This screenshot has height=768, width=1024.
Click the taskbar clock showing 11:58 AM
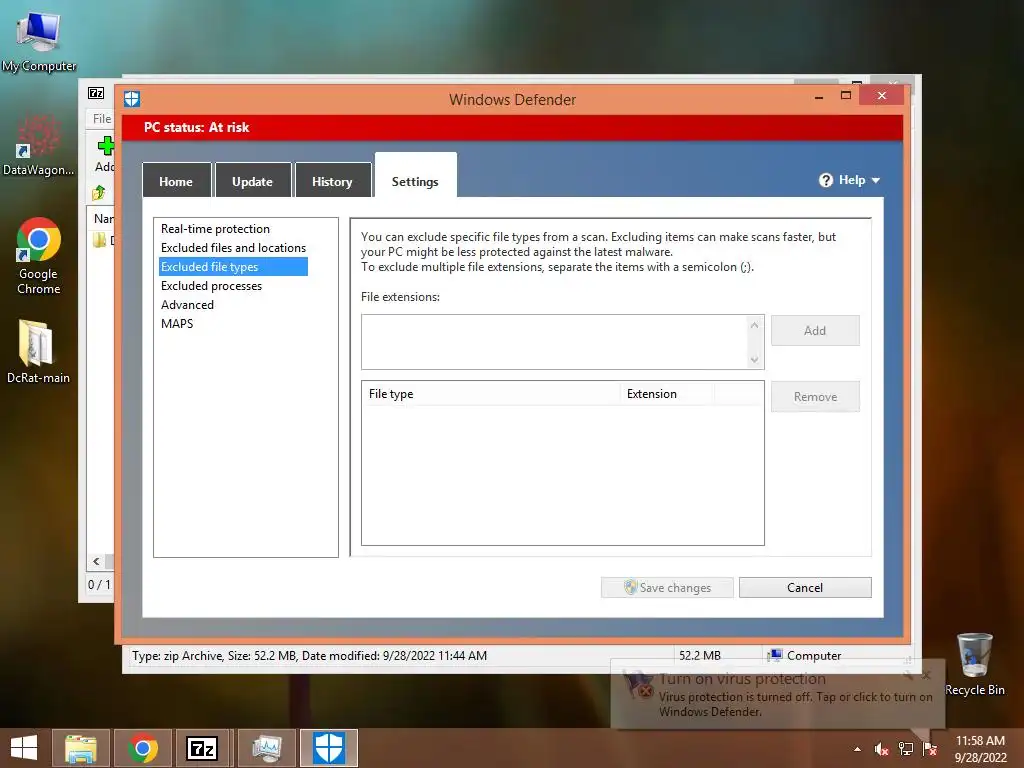pos(980,748)
